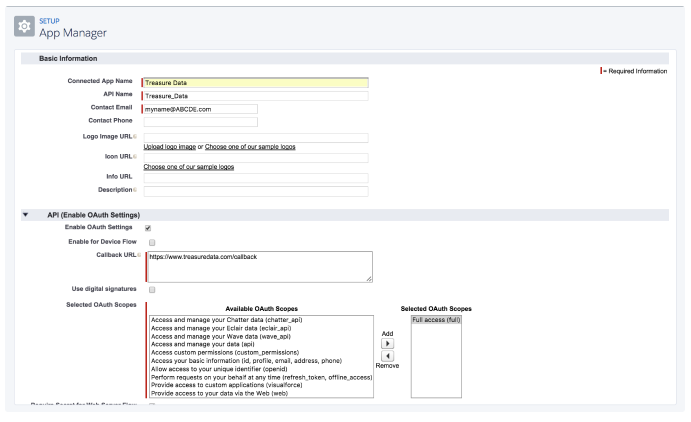Image resolution: width=691 pixels, height=422 pixels.
Task: Click the help icon beside Logo Image URL
Action: (x=135, y=136)
